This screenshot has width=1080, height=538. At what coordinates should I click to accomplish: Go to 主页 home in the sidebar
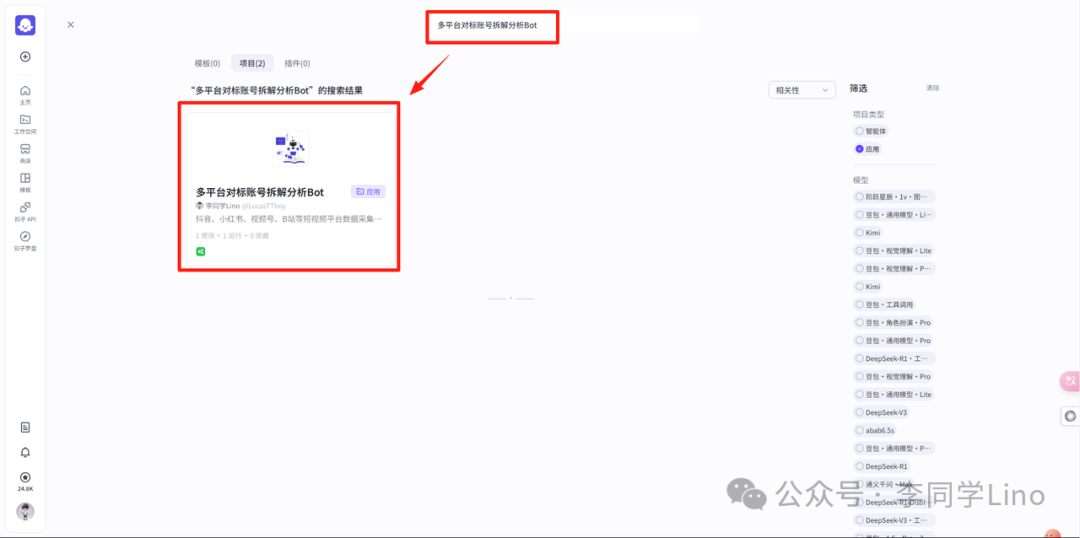coord(25,94)
